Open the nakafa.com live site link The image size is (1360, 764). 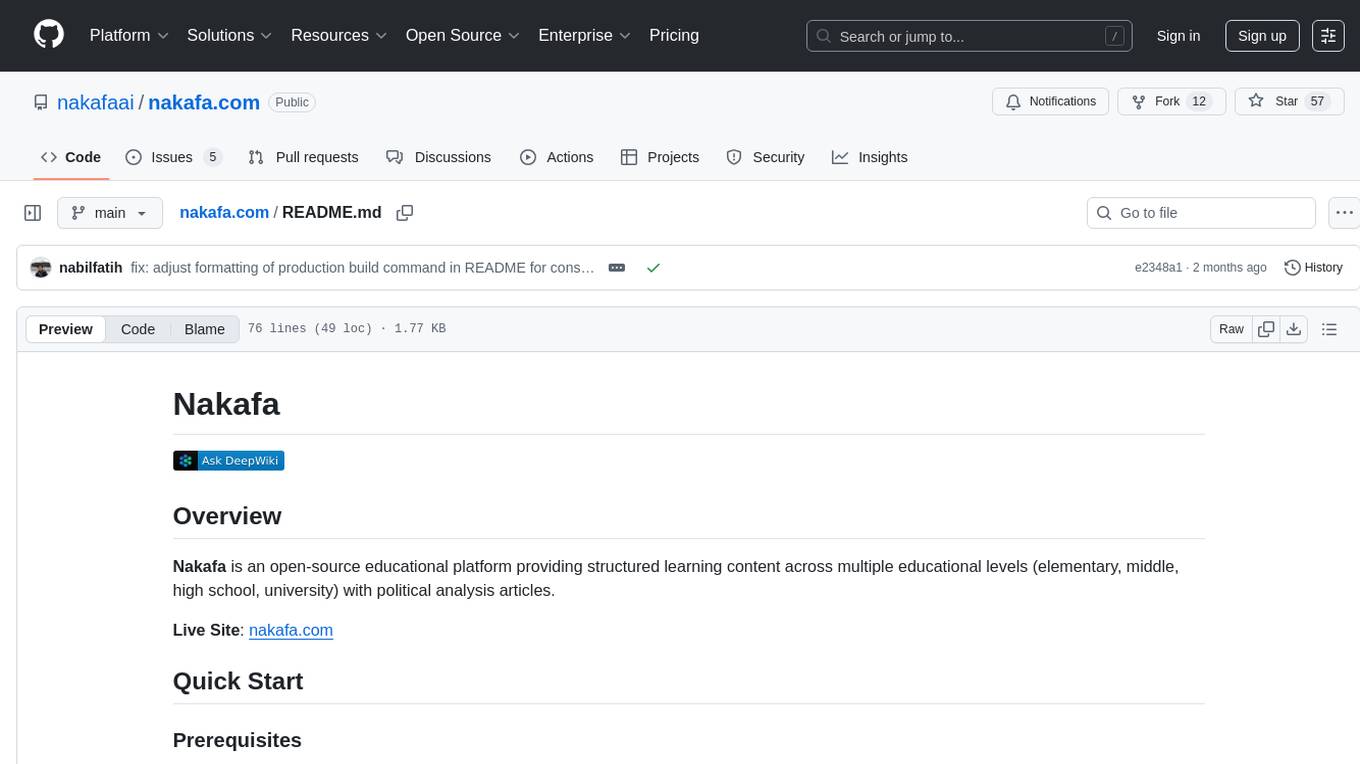(291, 630)
